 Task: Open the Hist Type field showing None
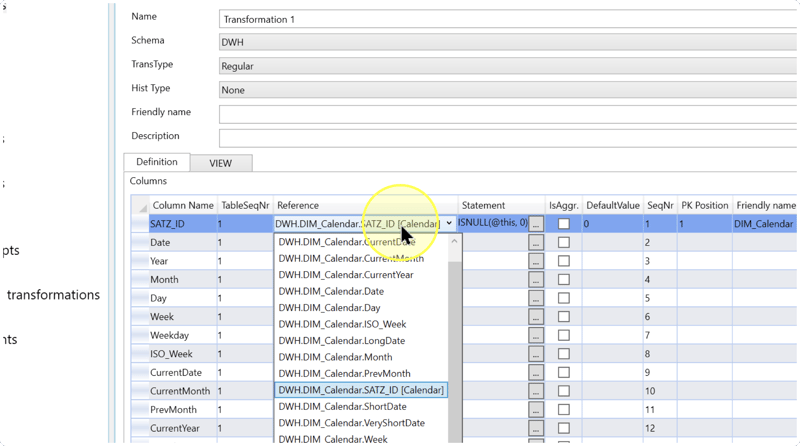pos(508,90)
